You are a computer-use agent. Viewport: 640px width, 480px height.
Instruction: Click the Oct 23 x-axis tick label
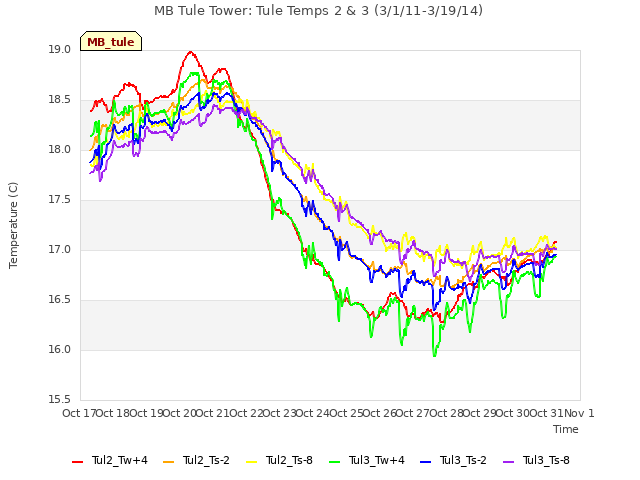click(x=280, y=413)
